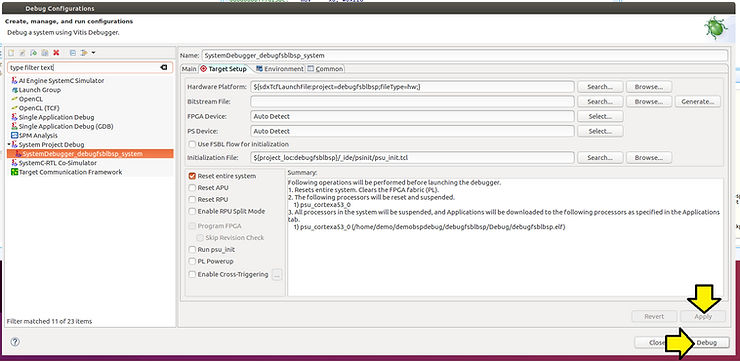The height and width of the screenshot is (362, 740).
Task: Click the filter launch configurations icon
Action: [x=84, y=53]
